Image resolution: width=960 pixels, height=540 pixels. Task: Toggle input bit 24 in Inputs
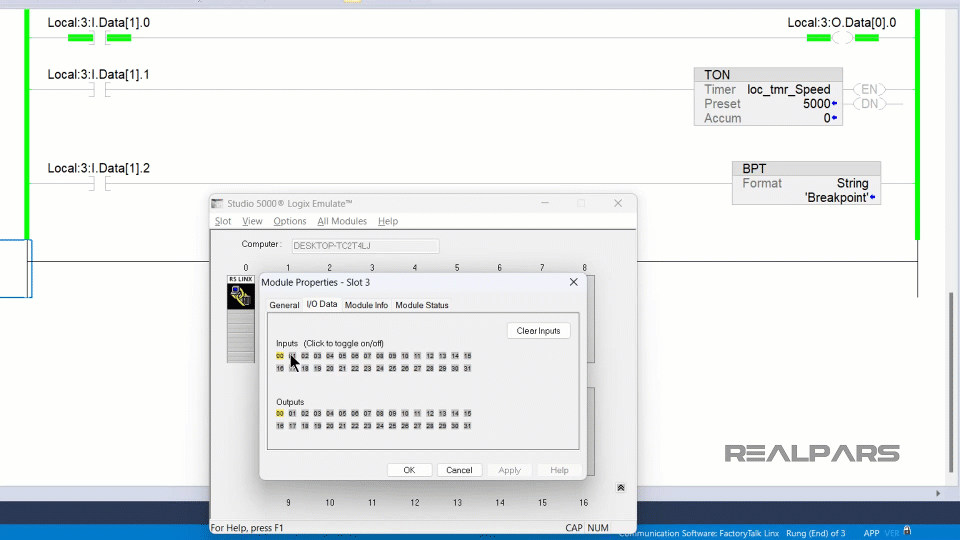click(380, 369)
